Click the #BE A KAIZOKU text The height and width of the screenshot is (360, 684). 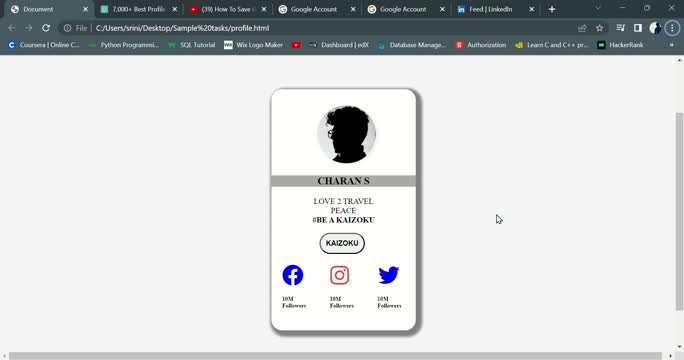click(x=343, y=220)
